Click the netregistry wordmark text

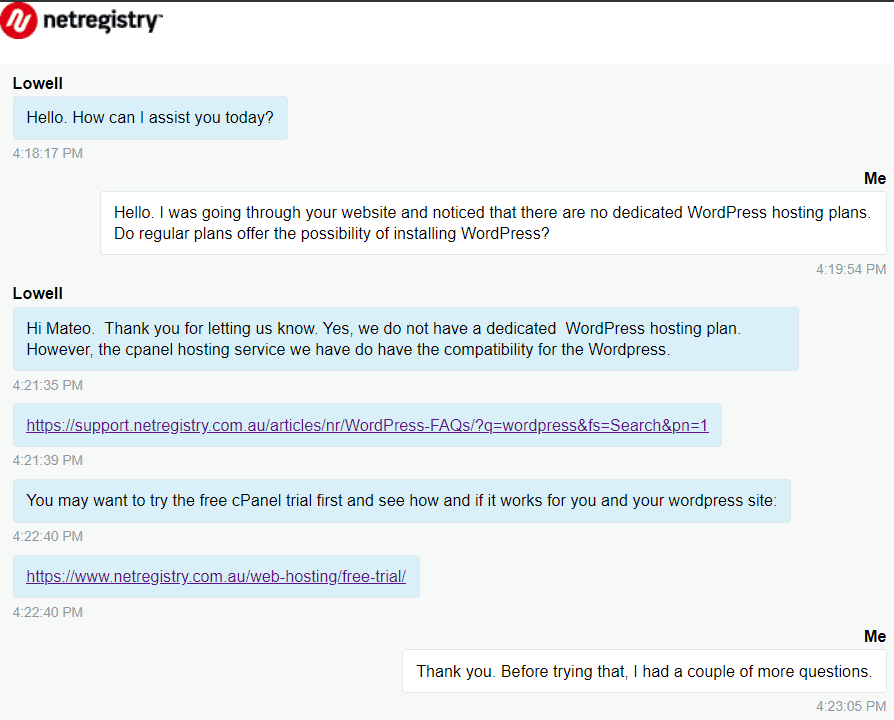(x=103, y=21)
